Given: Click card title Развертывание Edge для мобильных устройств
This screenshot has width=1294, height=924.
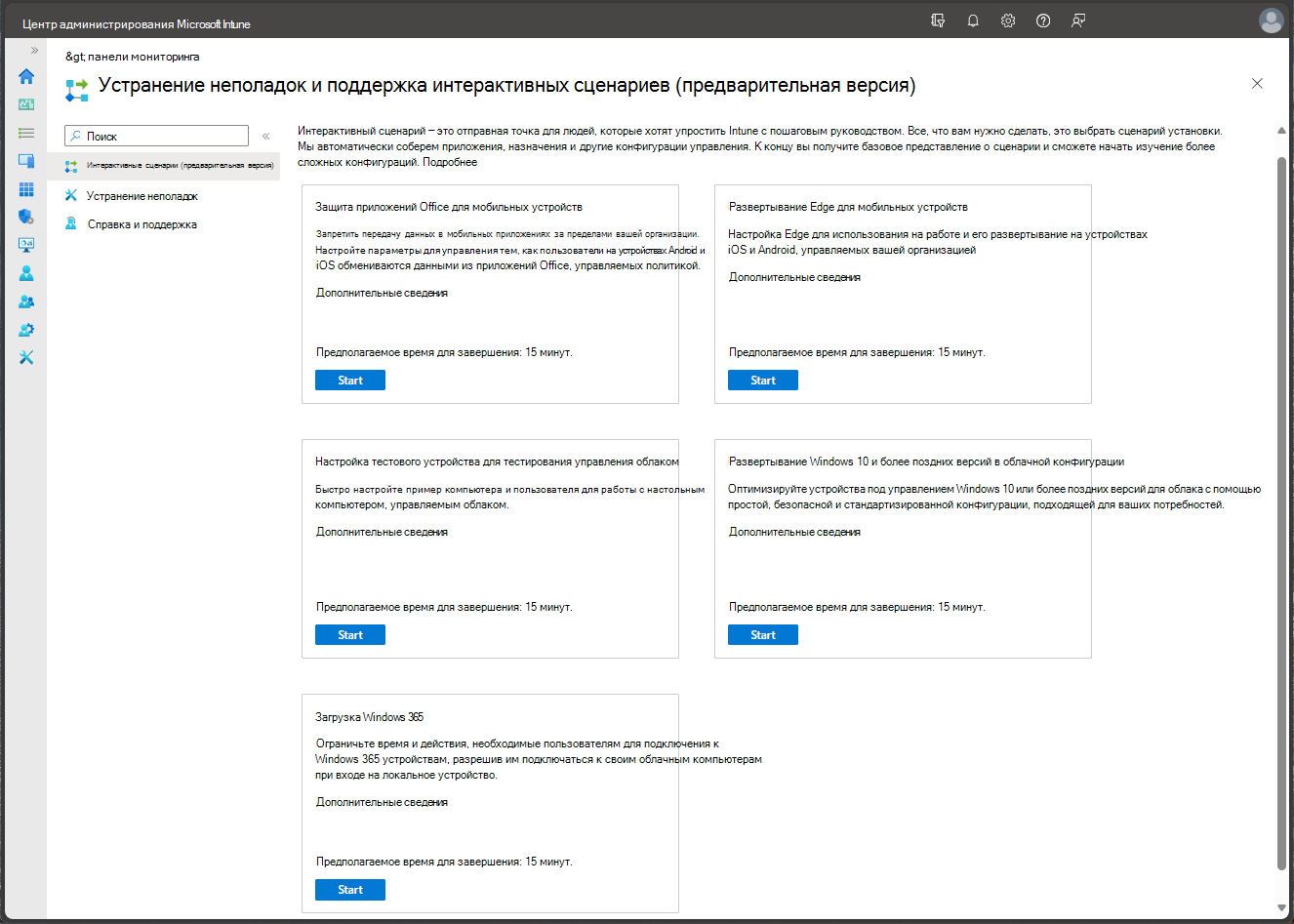Looking at the screenshot, I should pos(848,207).
